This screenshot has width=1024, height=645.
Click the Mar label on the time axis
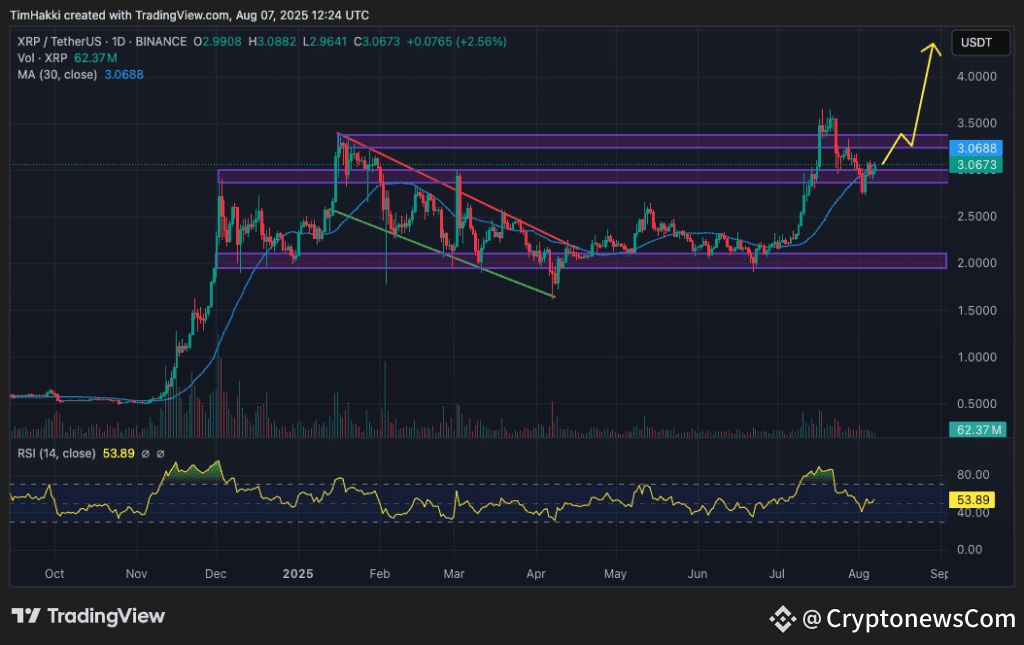pos(454,574)
